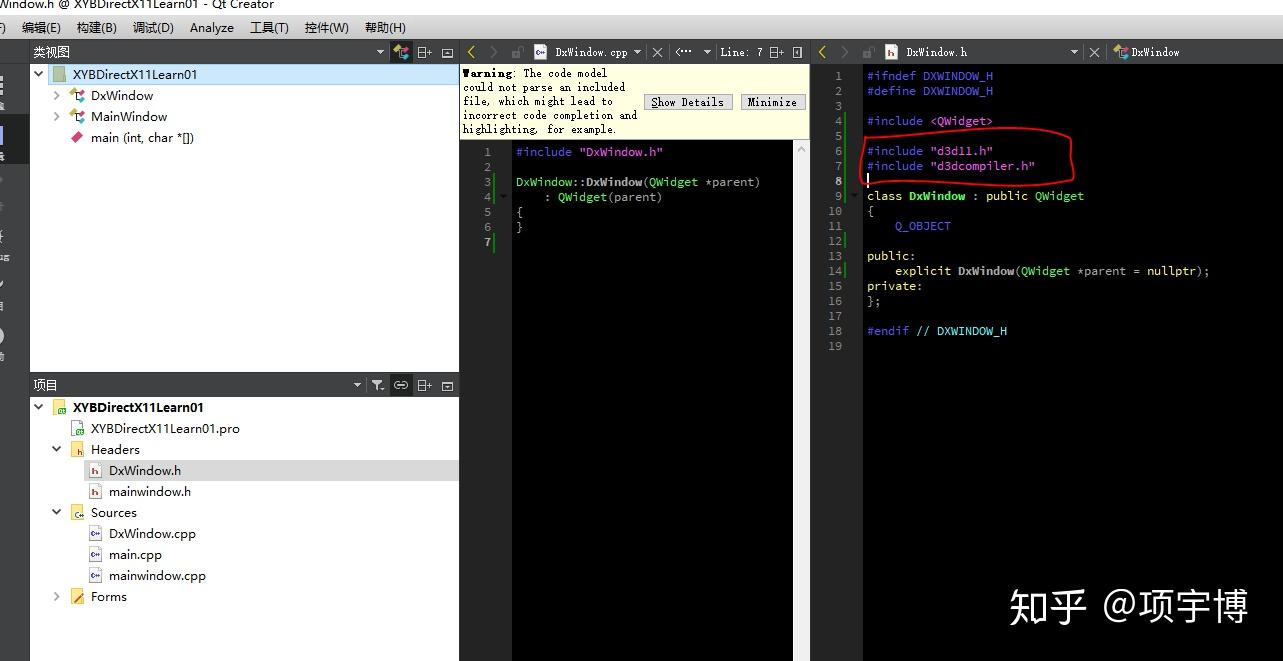Open the Analyze menu
Screen dimensions: 1283x661
coord(211,28)
